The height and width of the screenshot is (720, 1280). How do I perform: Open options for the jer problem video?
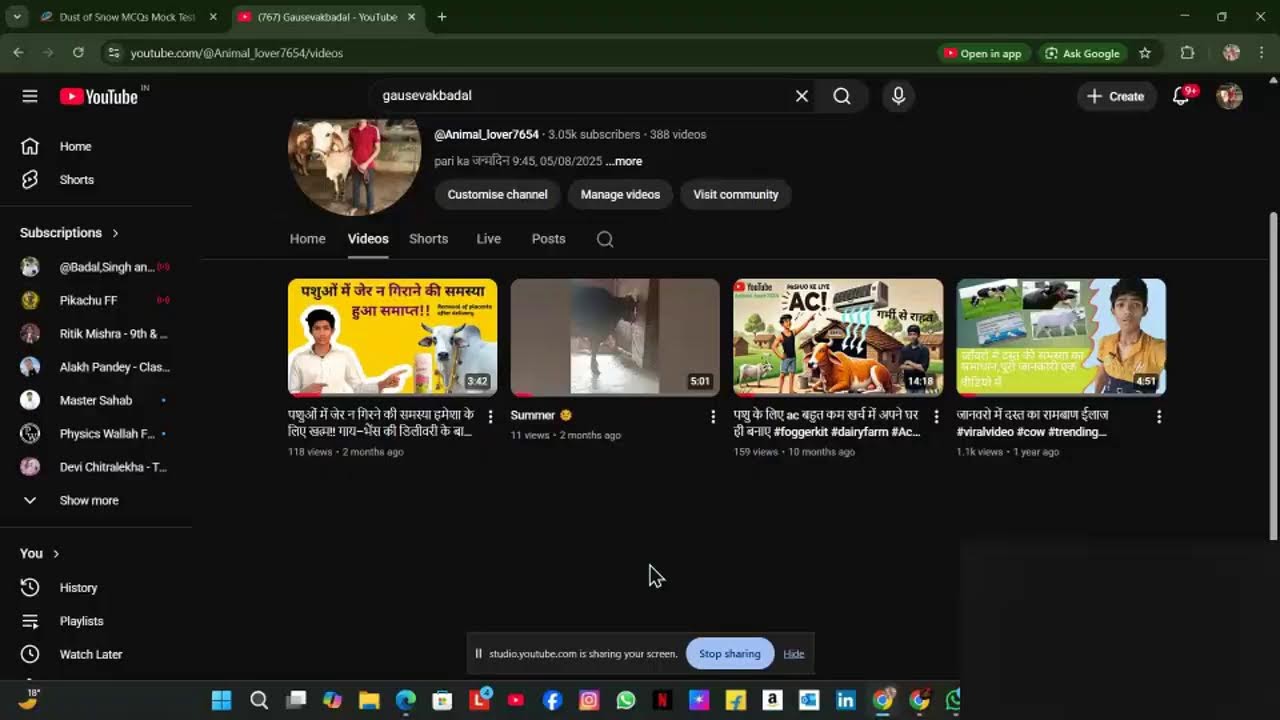click(x=490, y=416)
